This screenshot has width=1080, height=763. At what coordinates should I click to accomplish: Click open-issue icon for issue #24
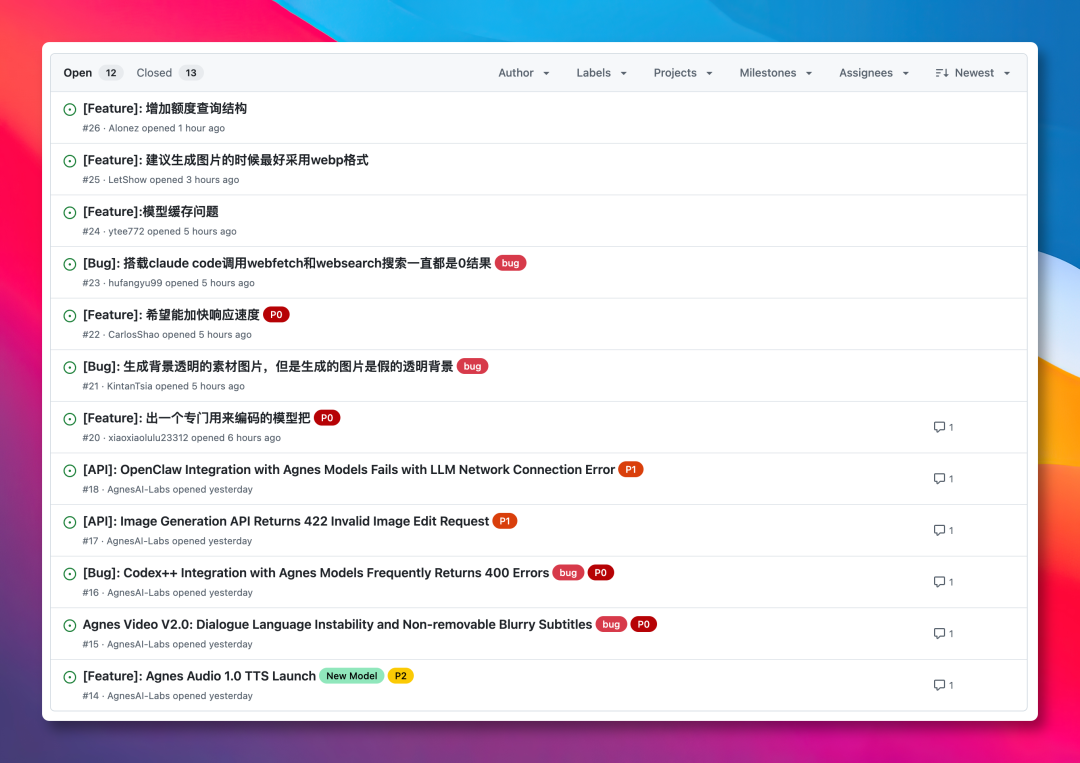pos(70,213)
